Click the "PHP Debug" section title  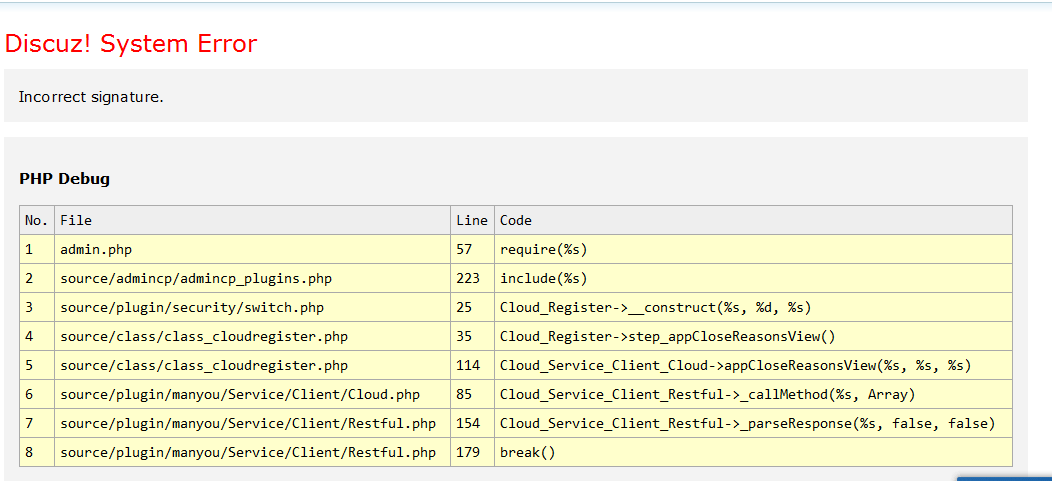coord(64,179)
